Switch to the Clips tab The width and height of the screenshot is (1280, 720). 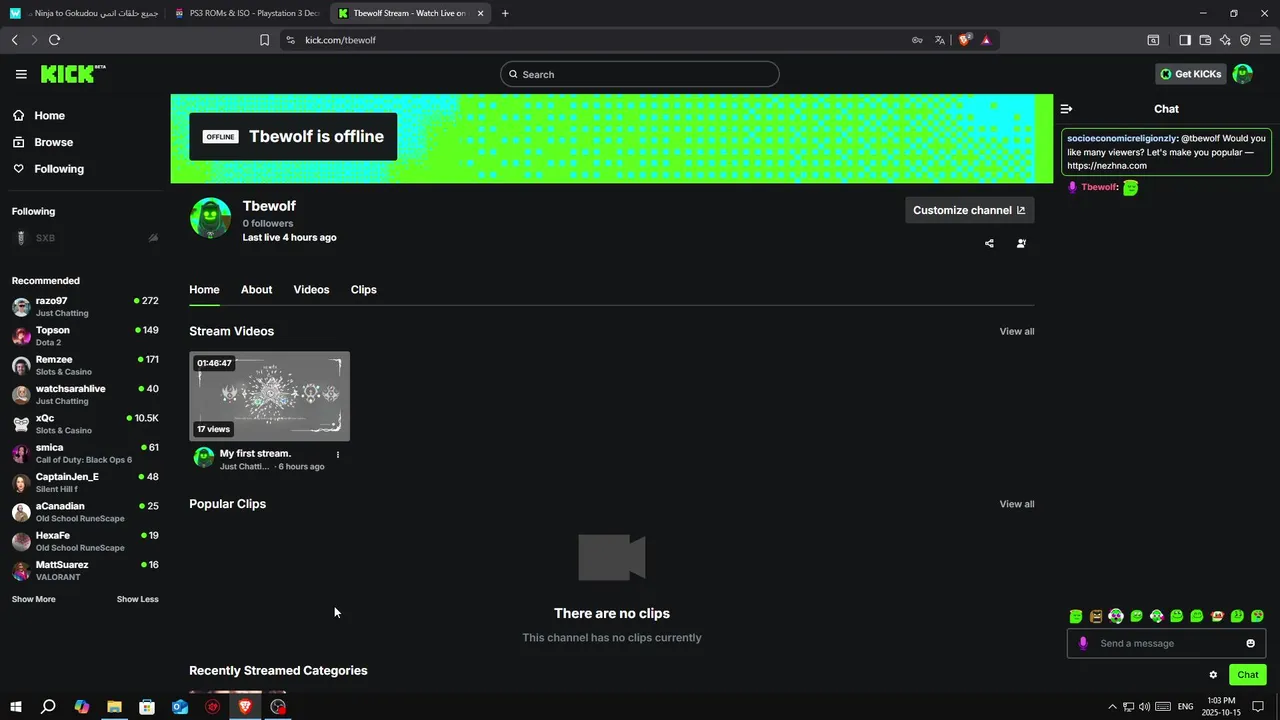pyautogui.click(x=363, y=289)
